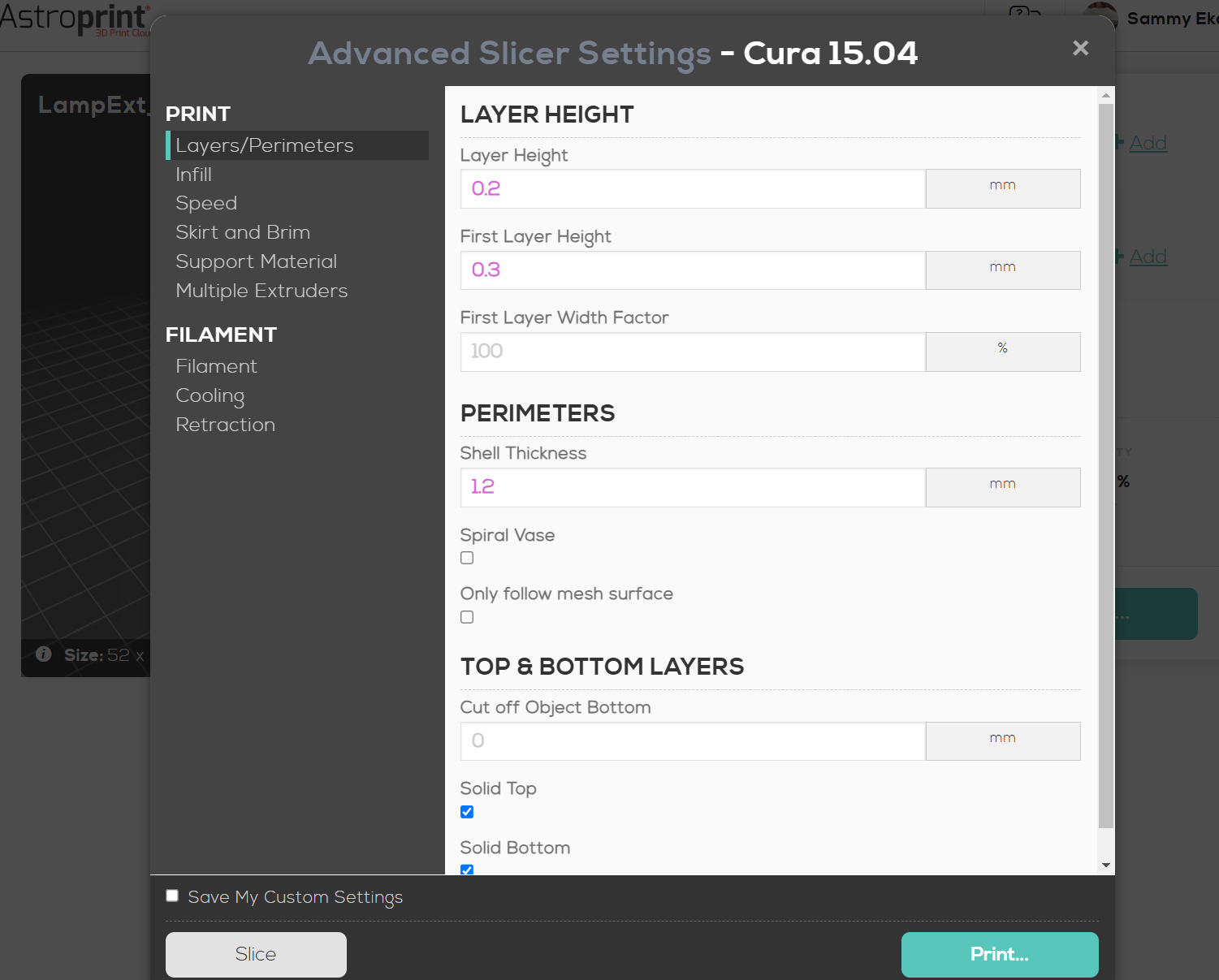Click the PERIMETERS section heading

pos(538,413)
